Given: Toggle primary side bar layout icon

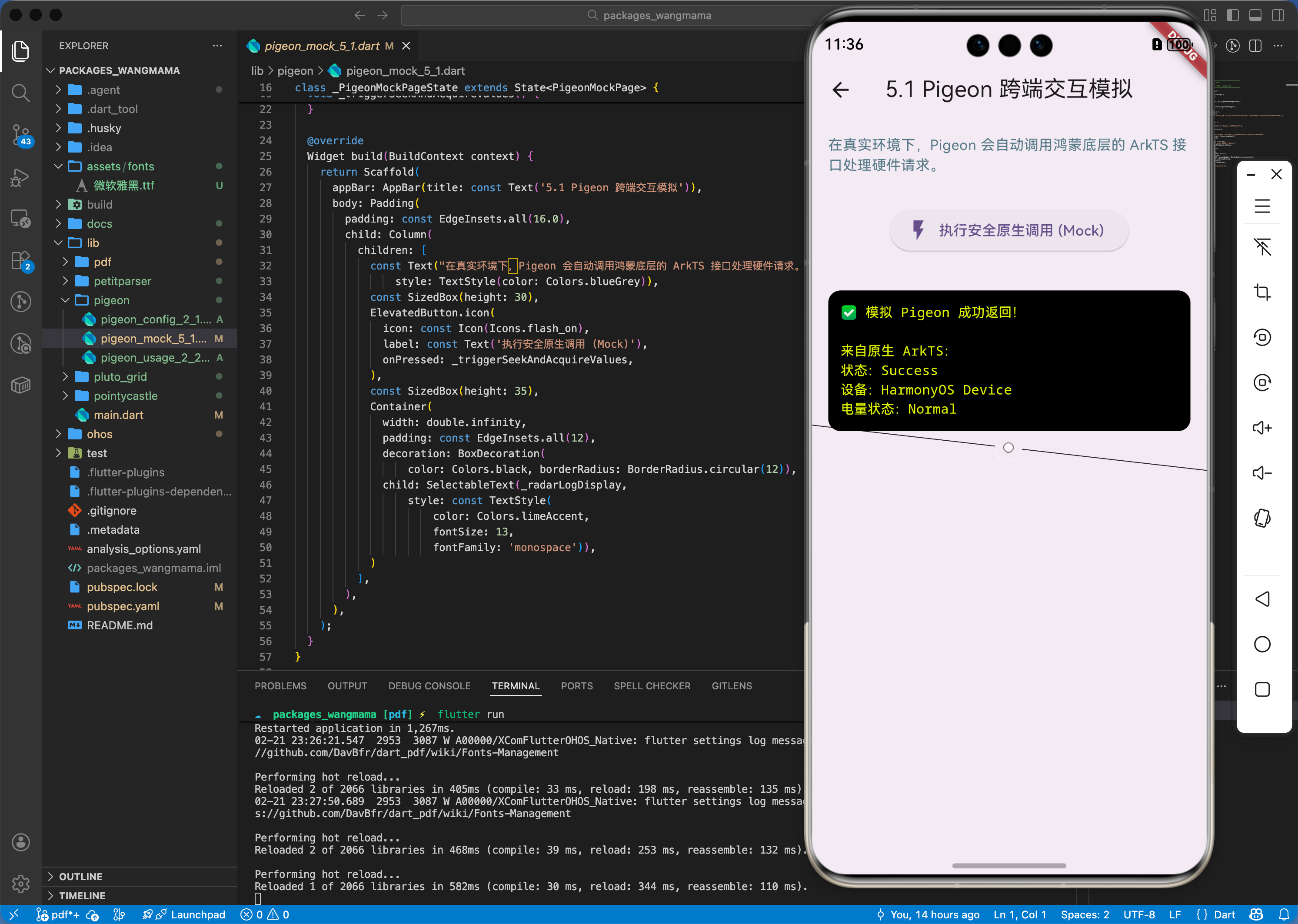Looking at the screenshot, I should [x=1232, y=15].
